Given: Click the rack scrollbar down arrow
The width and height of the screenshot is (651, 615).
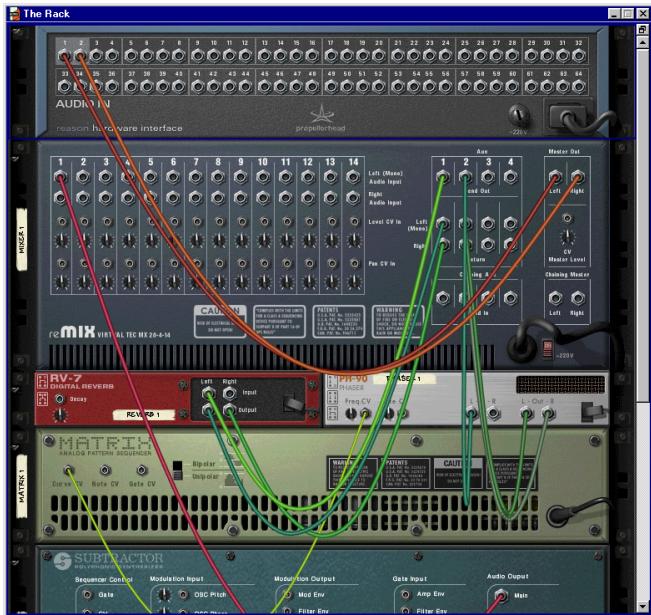Looking at the screenshot, I should [642, 606].
